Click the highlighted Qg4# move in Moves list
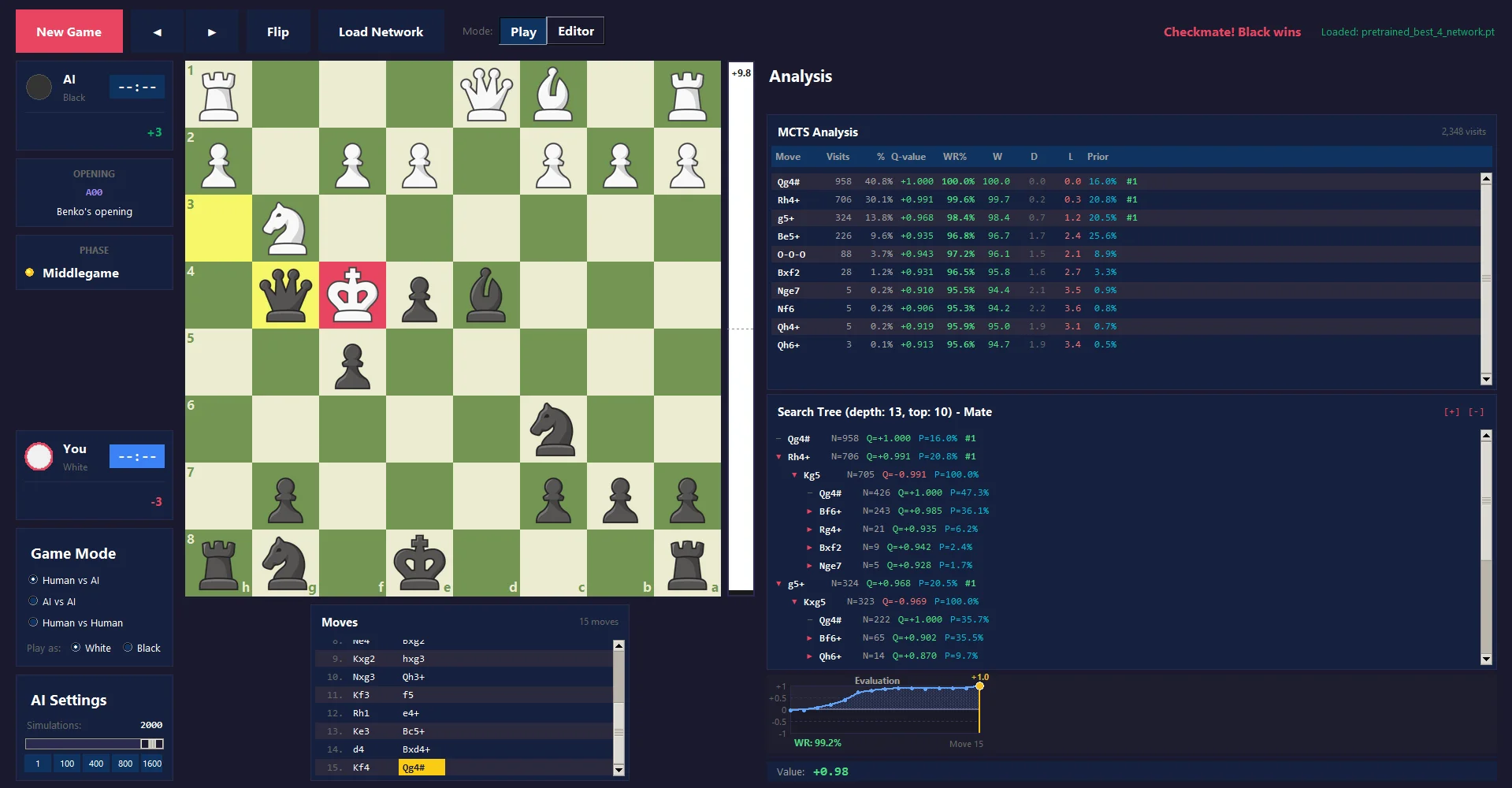 pos(420,767)
